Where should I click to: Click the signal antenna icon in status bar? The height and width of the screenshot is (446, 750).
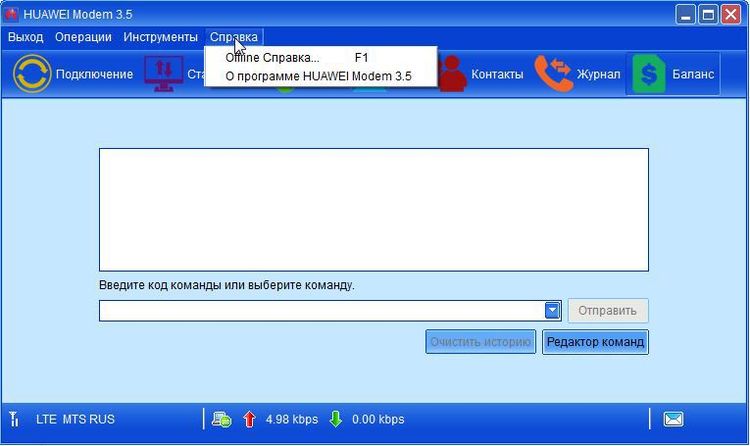point(14,419)
